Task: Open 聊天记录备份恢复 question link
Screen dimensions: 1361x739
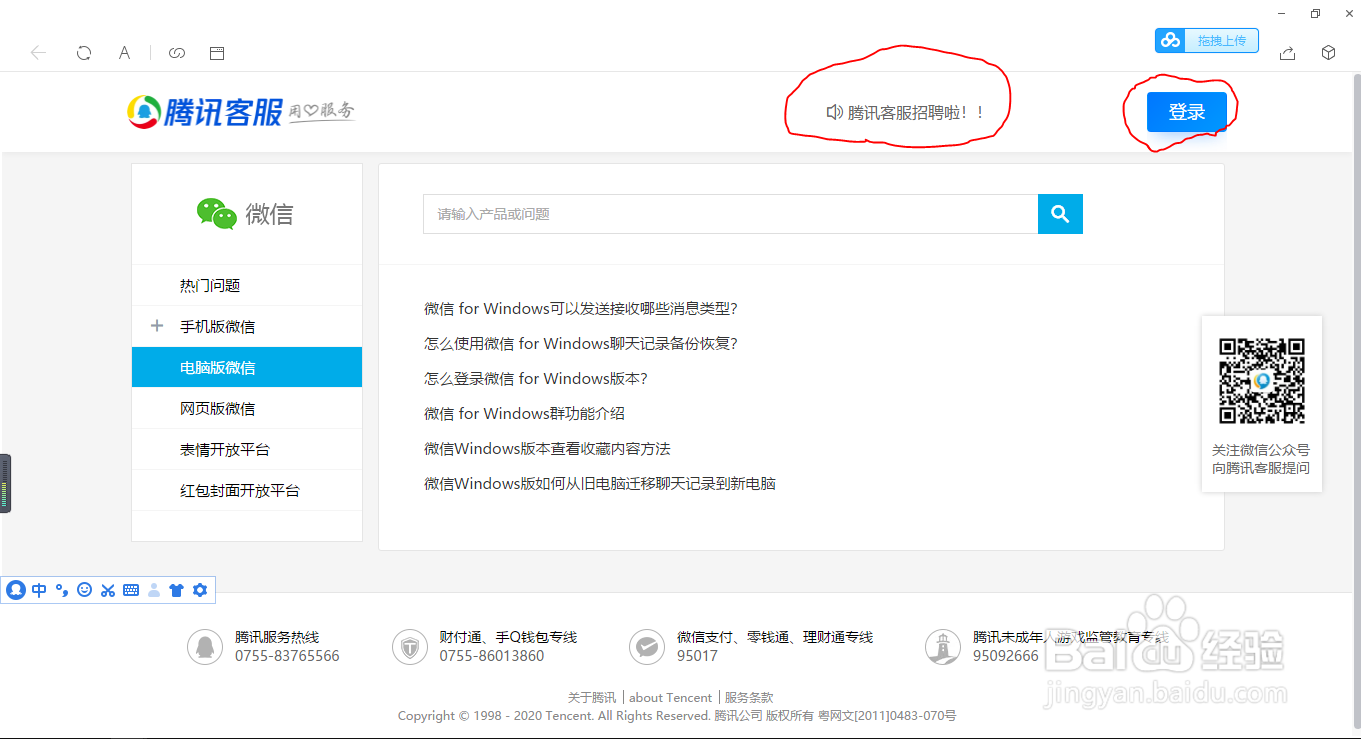Action: [x=581, y=344]
